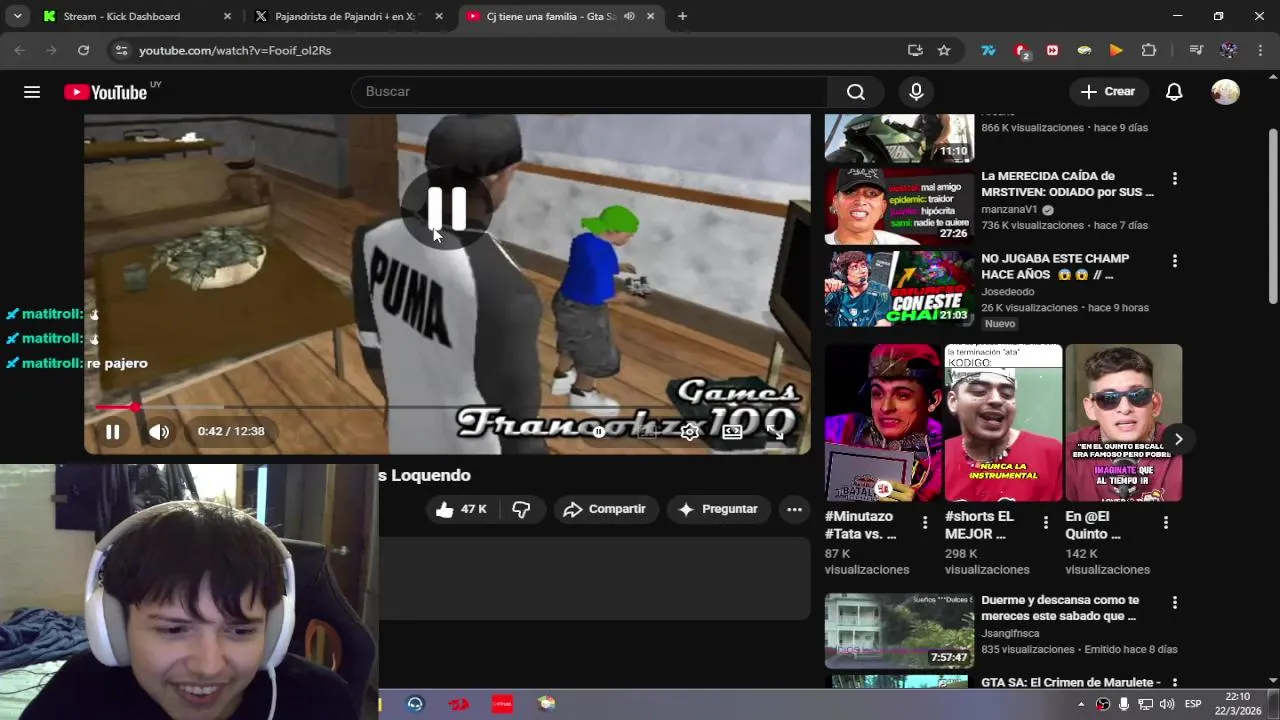Open the Preguntar AI button

pyautogui.click(x=718, y=509)
